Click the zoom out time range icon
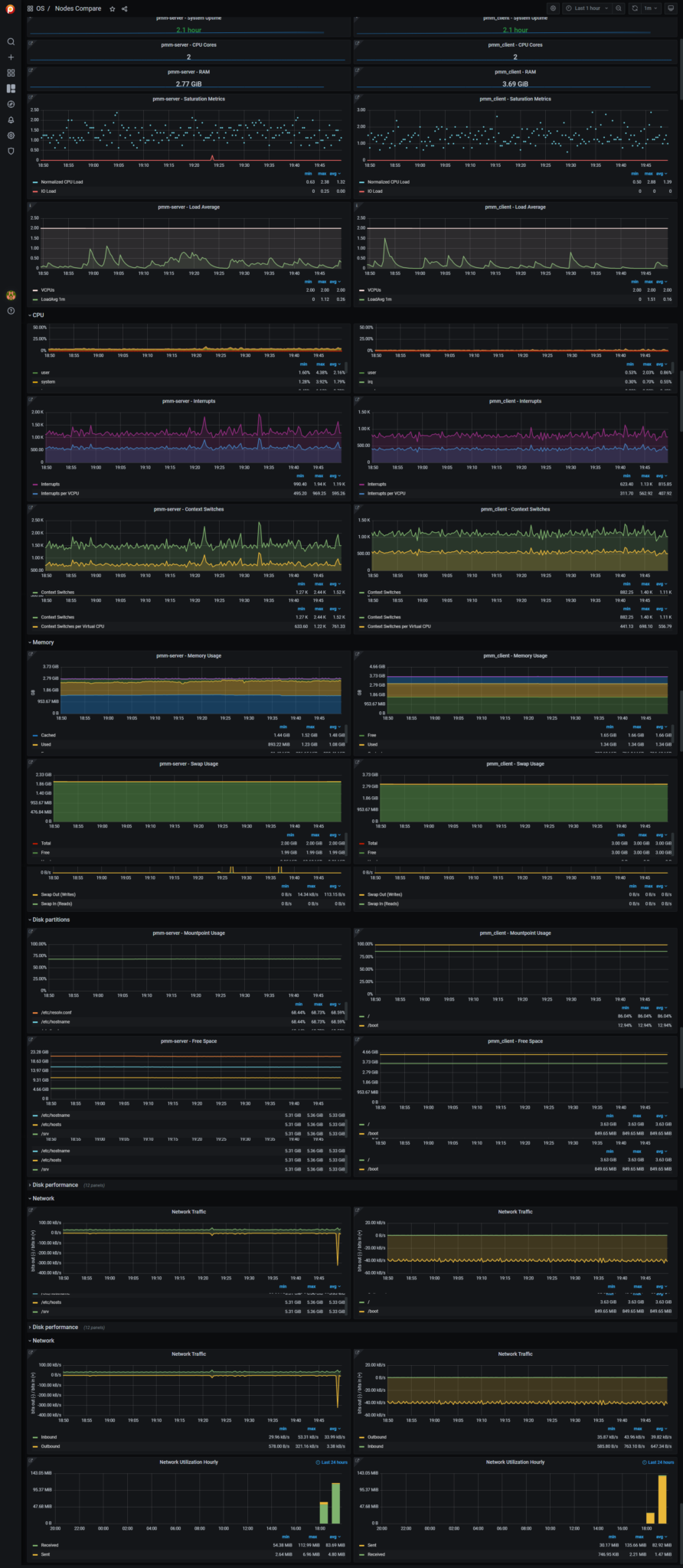 (619, 8)
